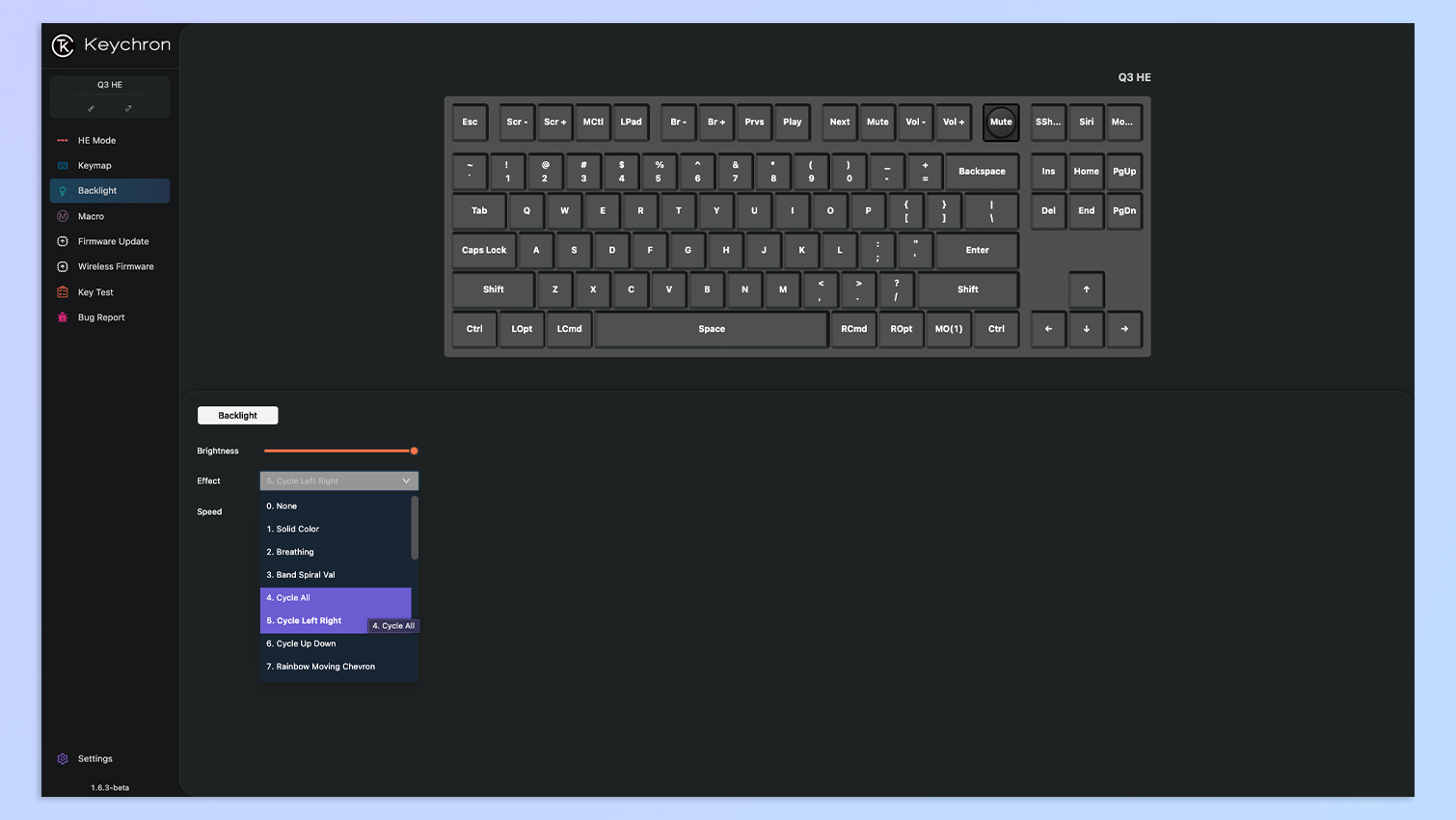This screenshot has height=820, width=1456.
Task: Click the HE Mode sidebar icon
Action: click(x=63, y=141)
